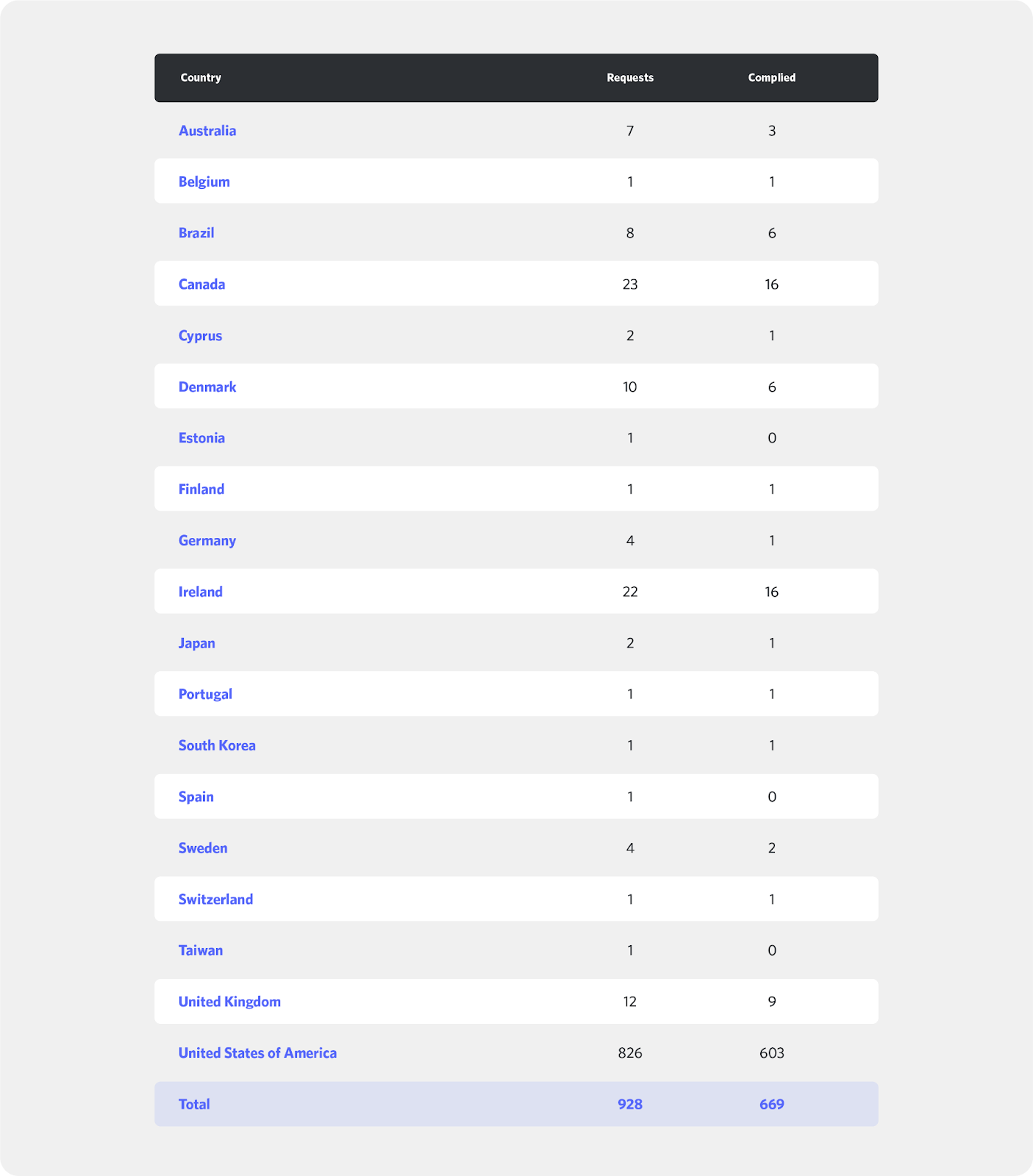
Task: Click the Belgium link
Action: [204, 182]
